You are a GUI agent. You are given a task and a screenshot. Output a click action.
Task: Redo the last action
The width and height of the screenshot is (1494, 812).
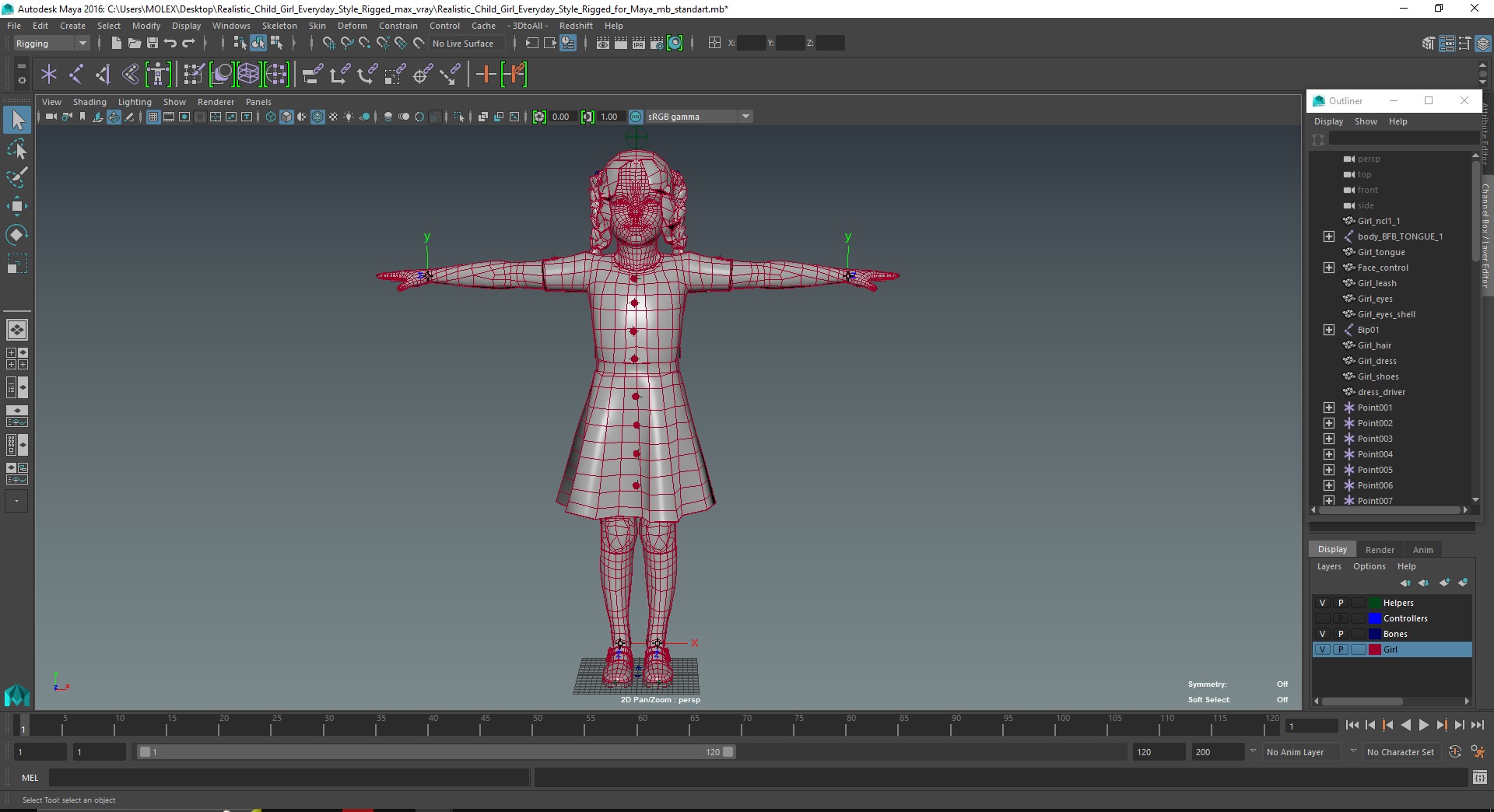coord(189,44)
